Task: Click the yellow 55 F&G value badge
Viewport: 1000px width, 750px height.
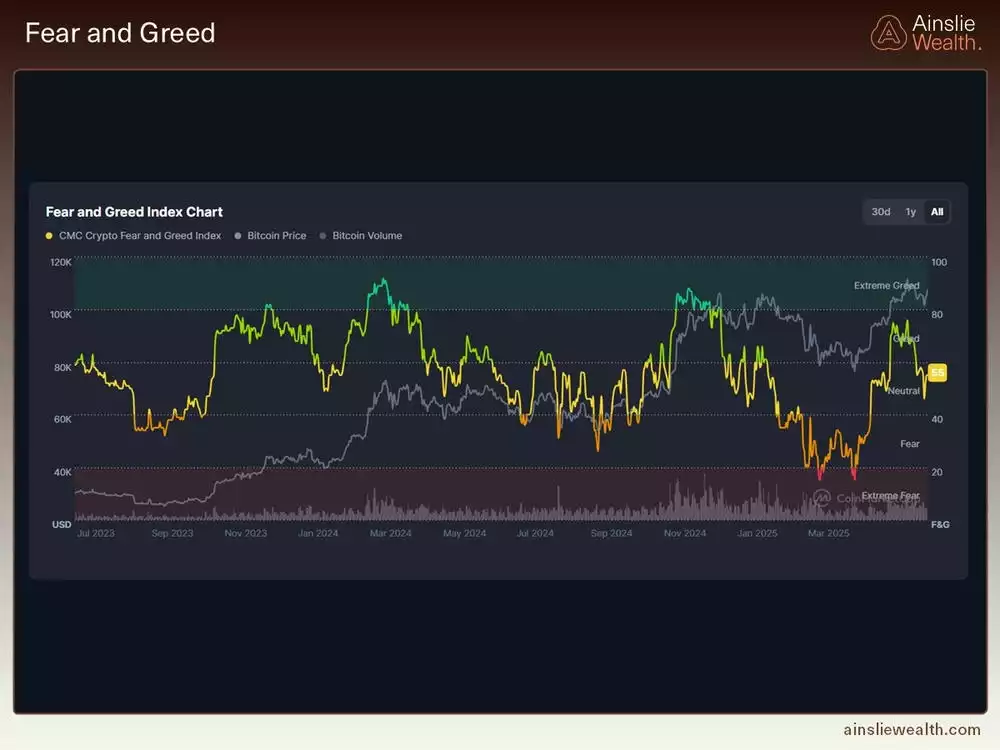Action: click(936, 371)
